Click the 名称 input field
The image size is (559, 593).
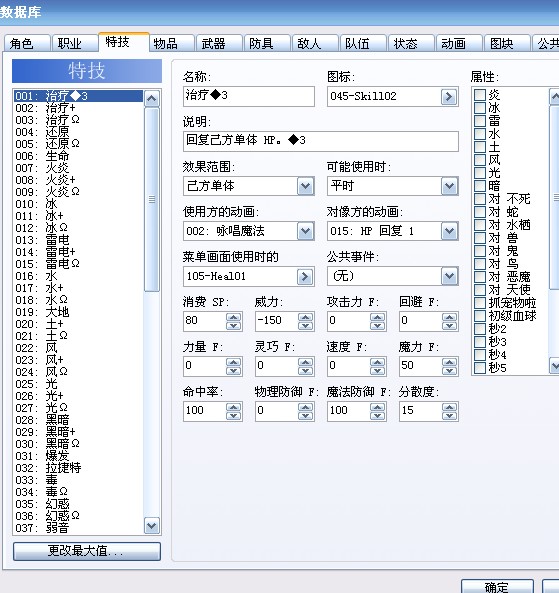pyautogui.click(x=248, y=96)
